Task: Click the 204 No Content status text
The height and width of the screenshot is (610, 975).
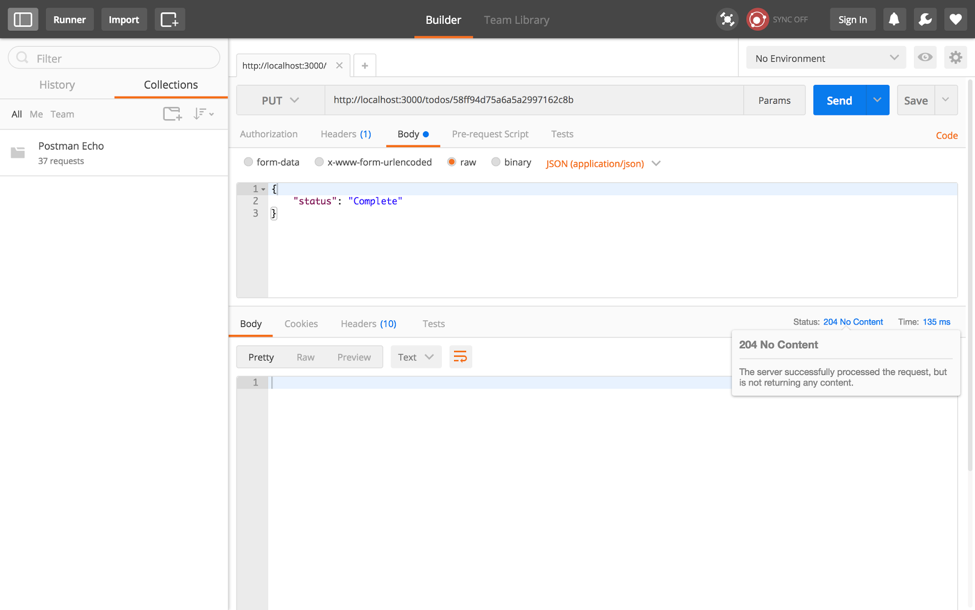Action: coord(853,321)
